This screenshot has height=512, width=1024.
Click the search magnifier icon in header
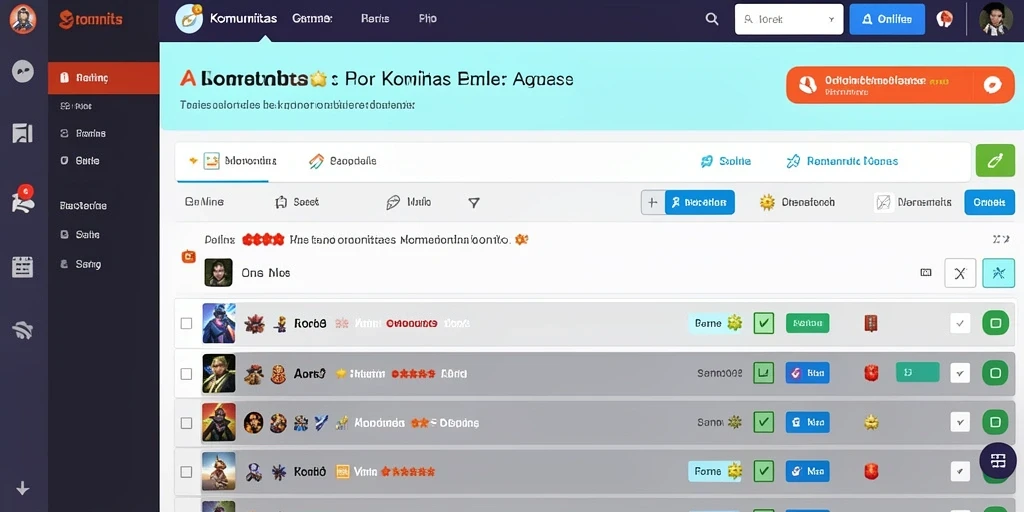[712, 19]
